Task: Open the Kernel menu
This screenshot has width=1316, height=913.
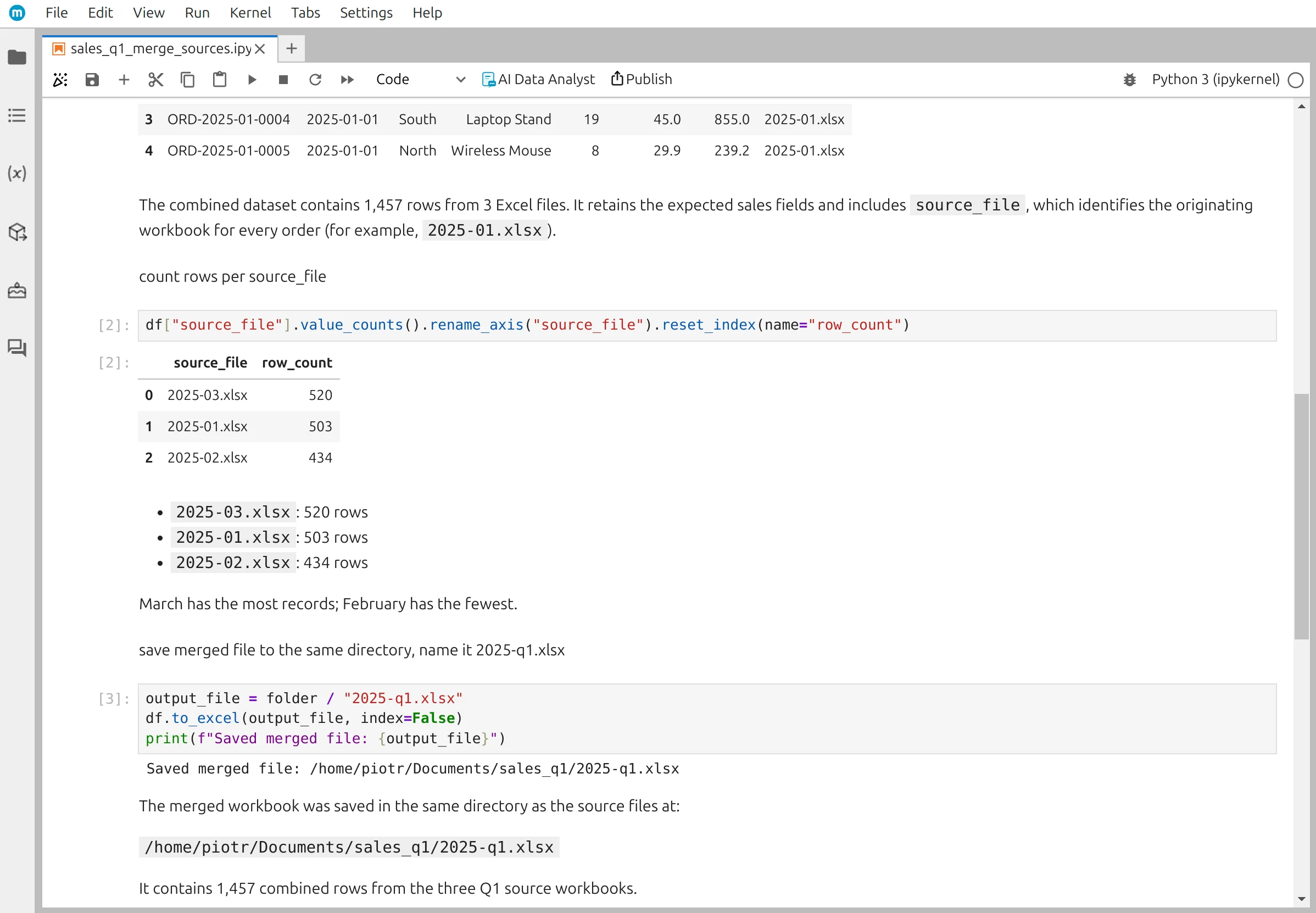Action: (x=250, y=13)
